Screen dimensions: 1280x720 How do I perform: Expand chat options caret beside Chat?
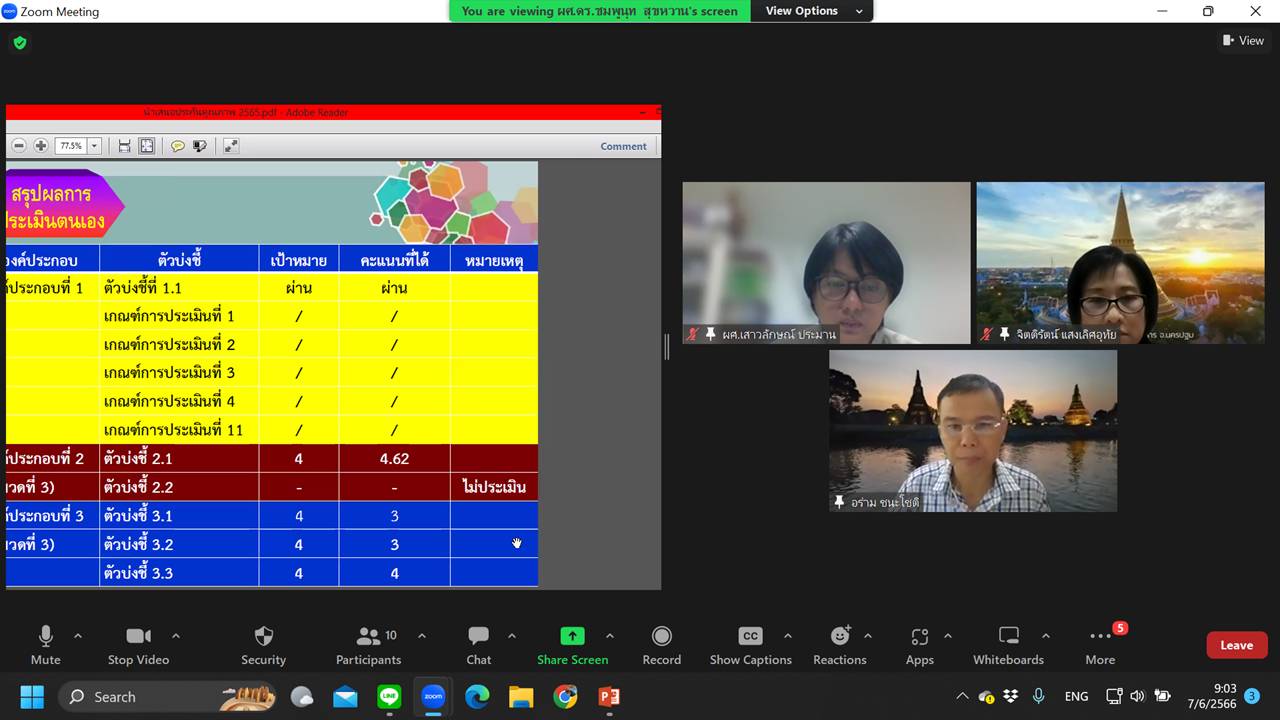coord(512,636)
